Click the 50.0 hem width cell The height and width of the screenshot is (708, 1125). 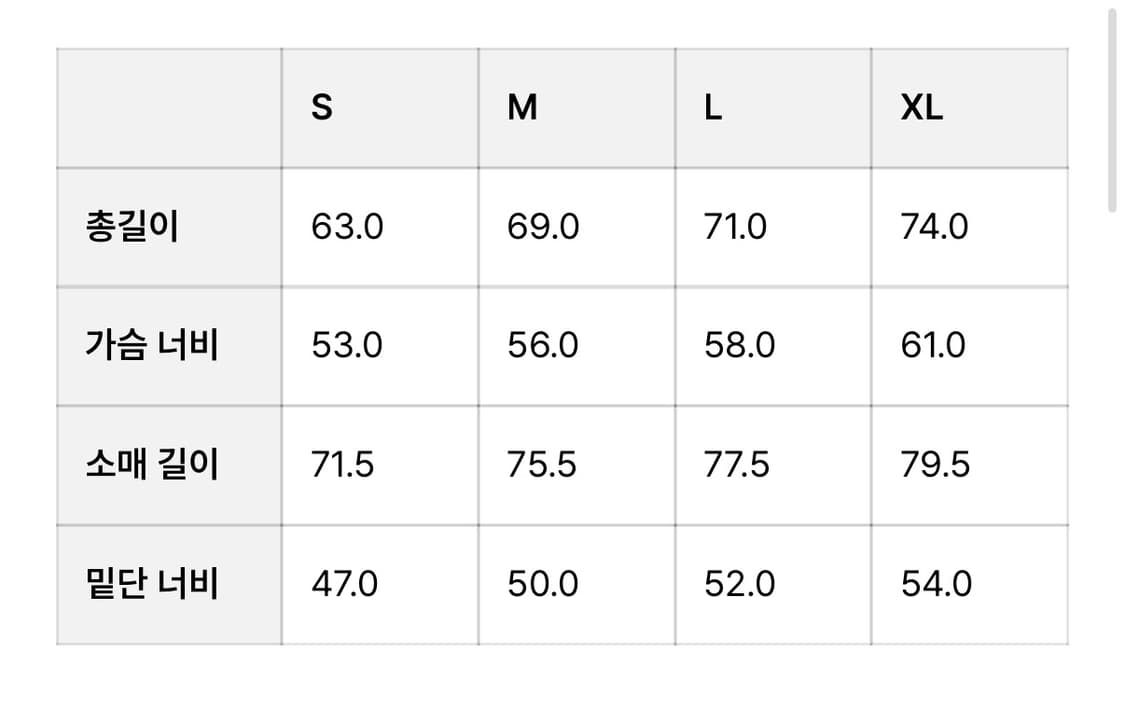543,584
